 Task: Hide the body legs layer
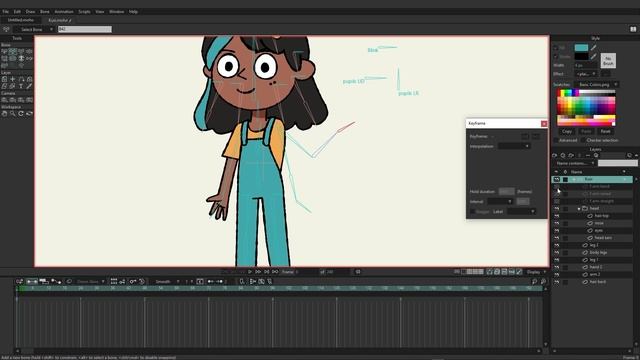[x=557, y=253]
